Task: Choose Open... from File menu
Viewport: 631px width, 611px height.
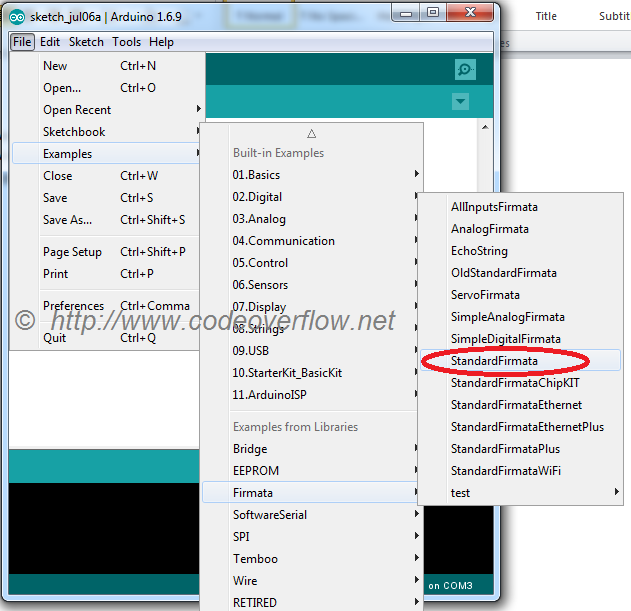Action: click(106, 88)
